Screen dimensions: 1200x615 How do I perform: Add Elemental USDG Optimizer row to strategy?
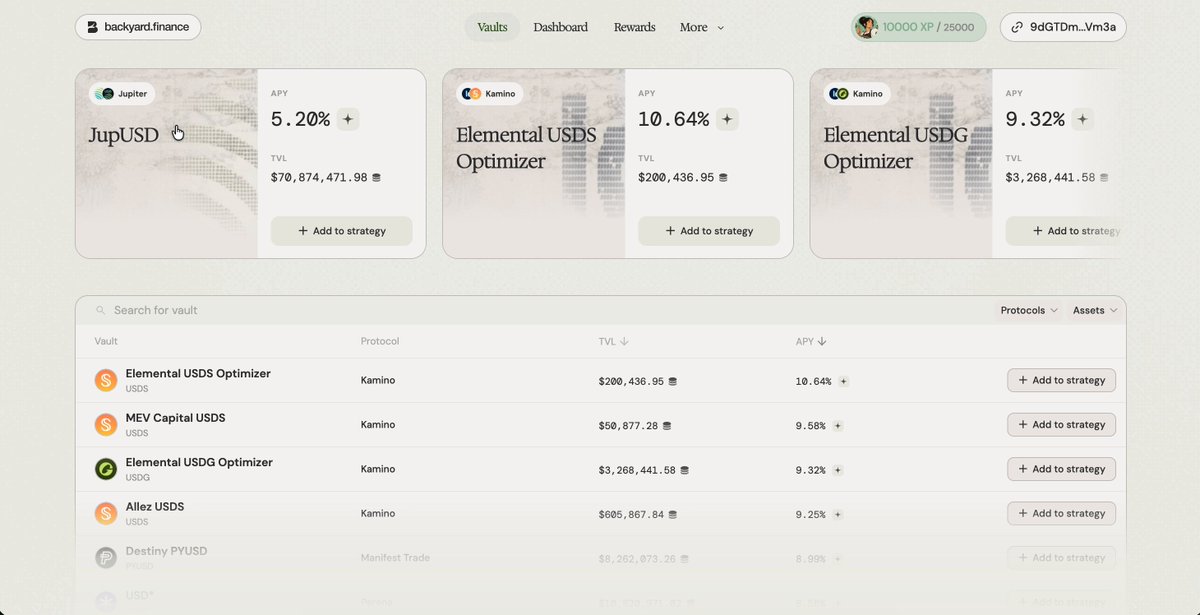(x=1061, y=469)
